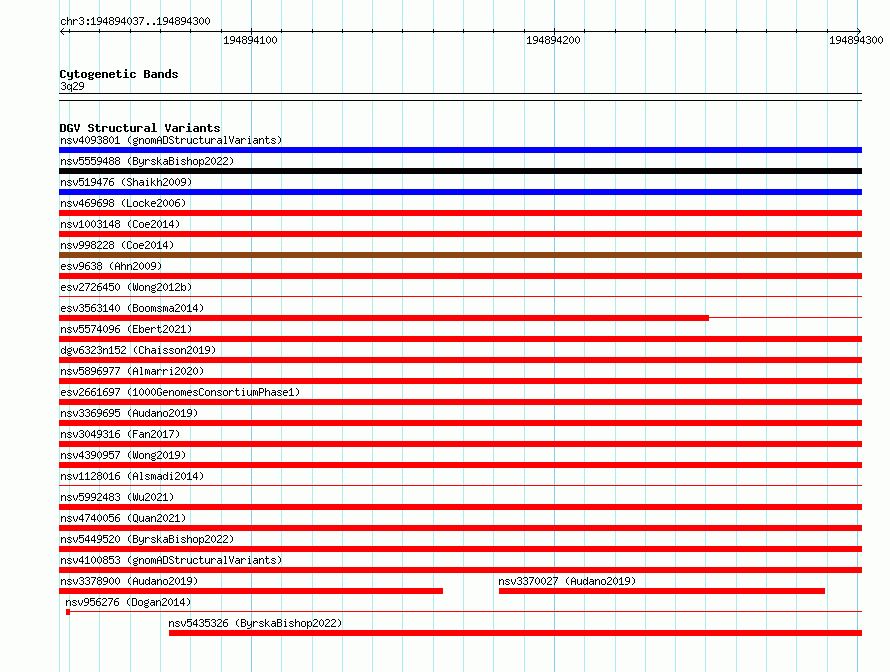Image resolution: width=890 pixels, height=672 pixels.
Task: Click nsv4740056 Quan2021 label
Action: point(123,518)
